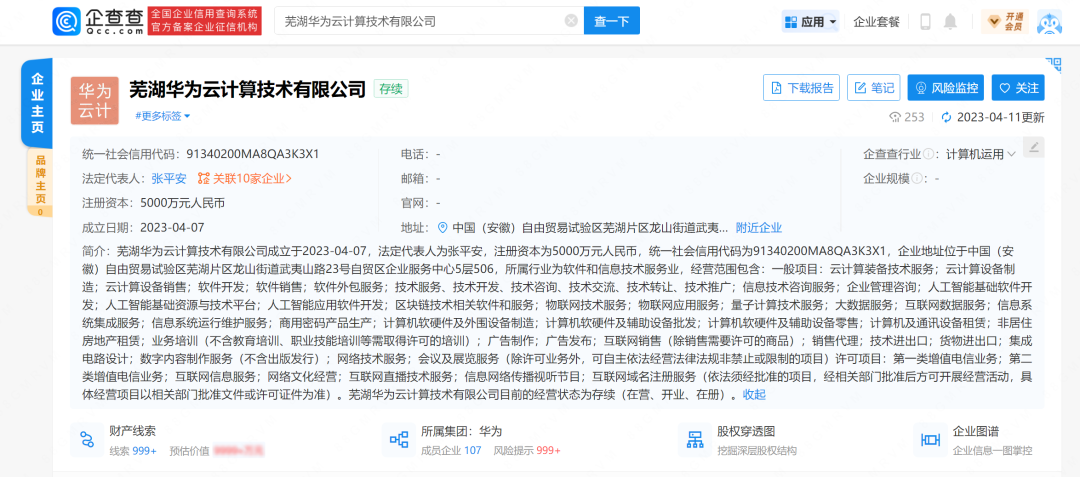Switch to the 企业主页 side tab
This screenshot has height=477, width=1080.
click(x=38, y=103)
